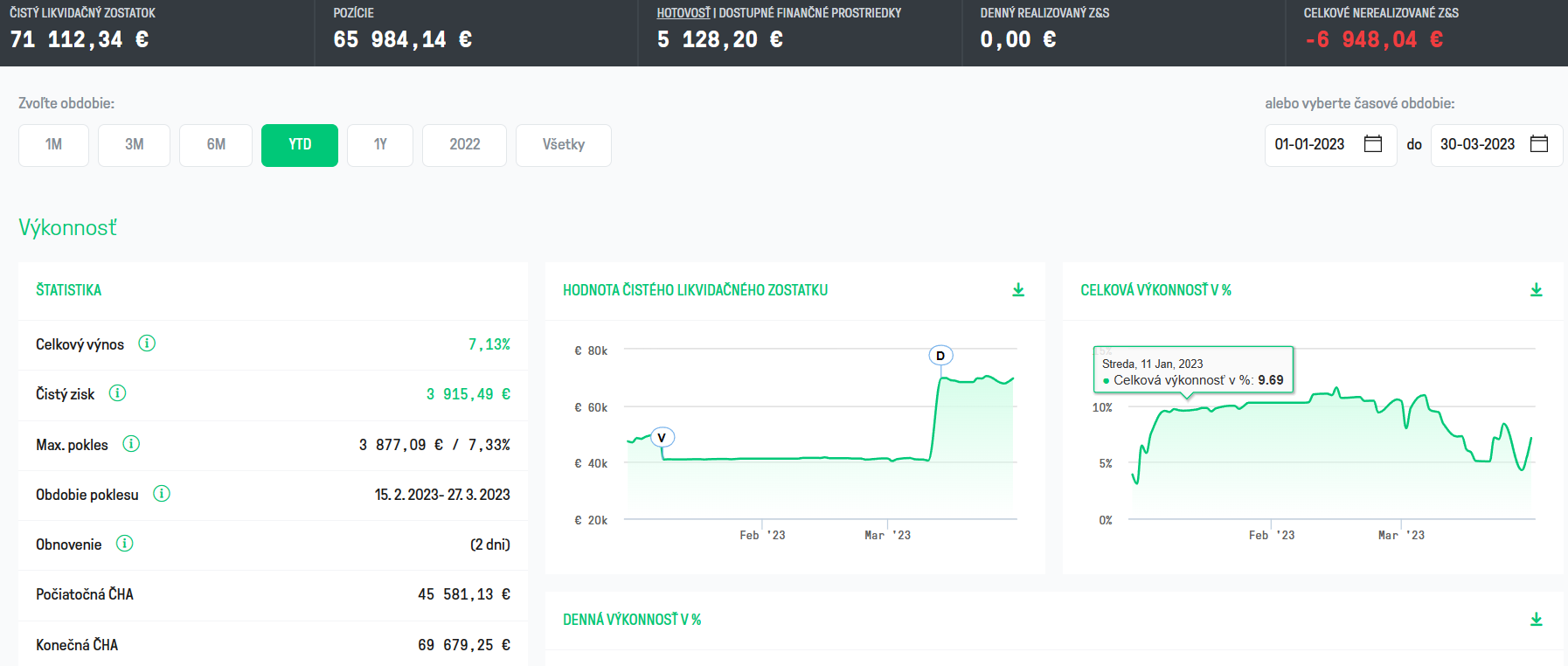Image resolution: width=1568 pixels, height=666 pixels.
Task: Select the Všetky period button
Action: (x=564, y=145)
